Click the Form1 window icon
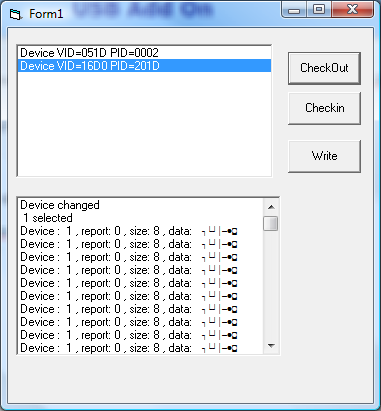The height and width of the screenshot is (411, 381). 15,14
